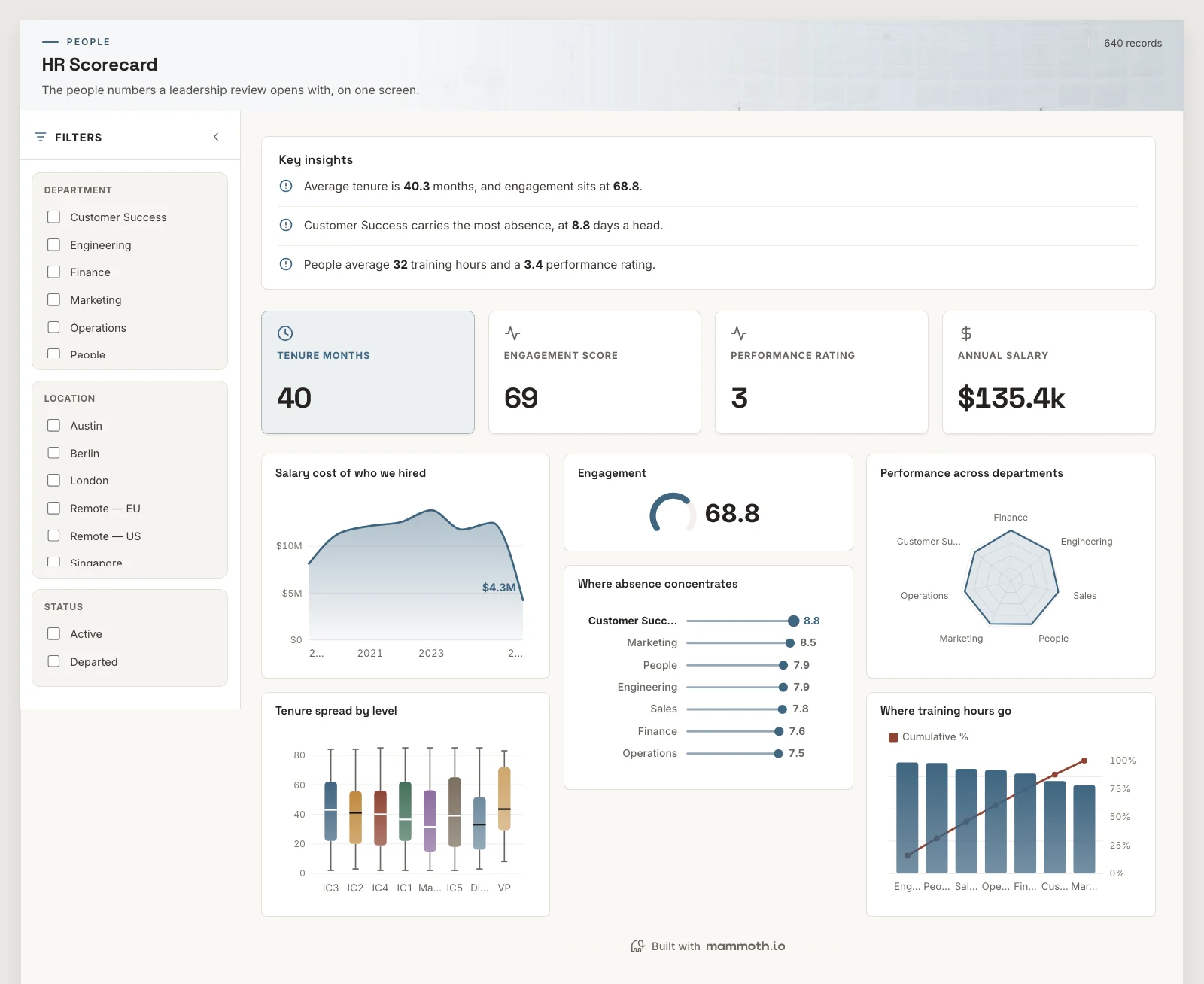Screen dimensions: 1204x984
Task: Enable the London location checkbox
Action: [53, 480]
